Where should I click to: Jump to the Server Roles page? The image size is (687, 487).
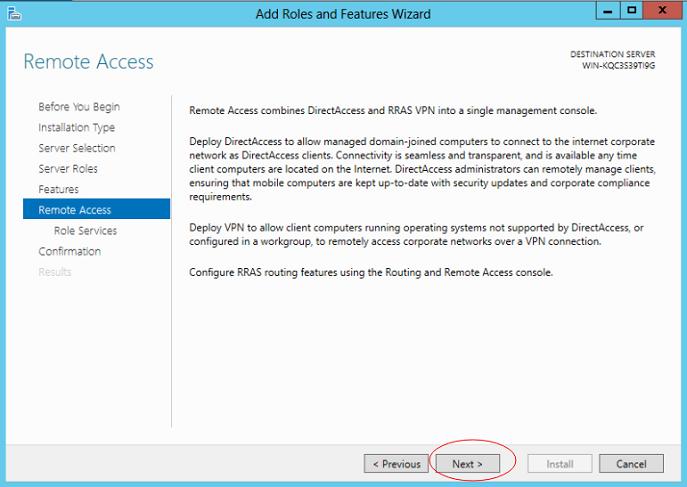68,169
